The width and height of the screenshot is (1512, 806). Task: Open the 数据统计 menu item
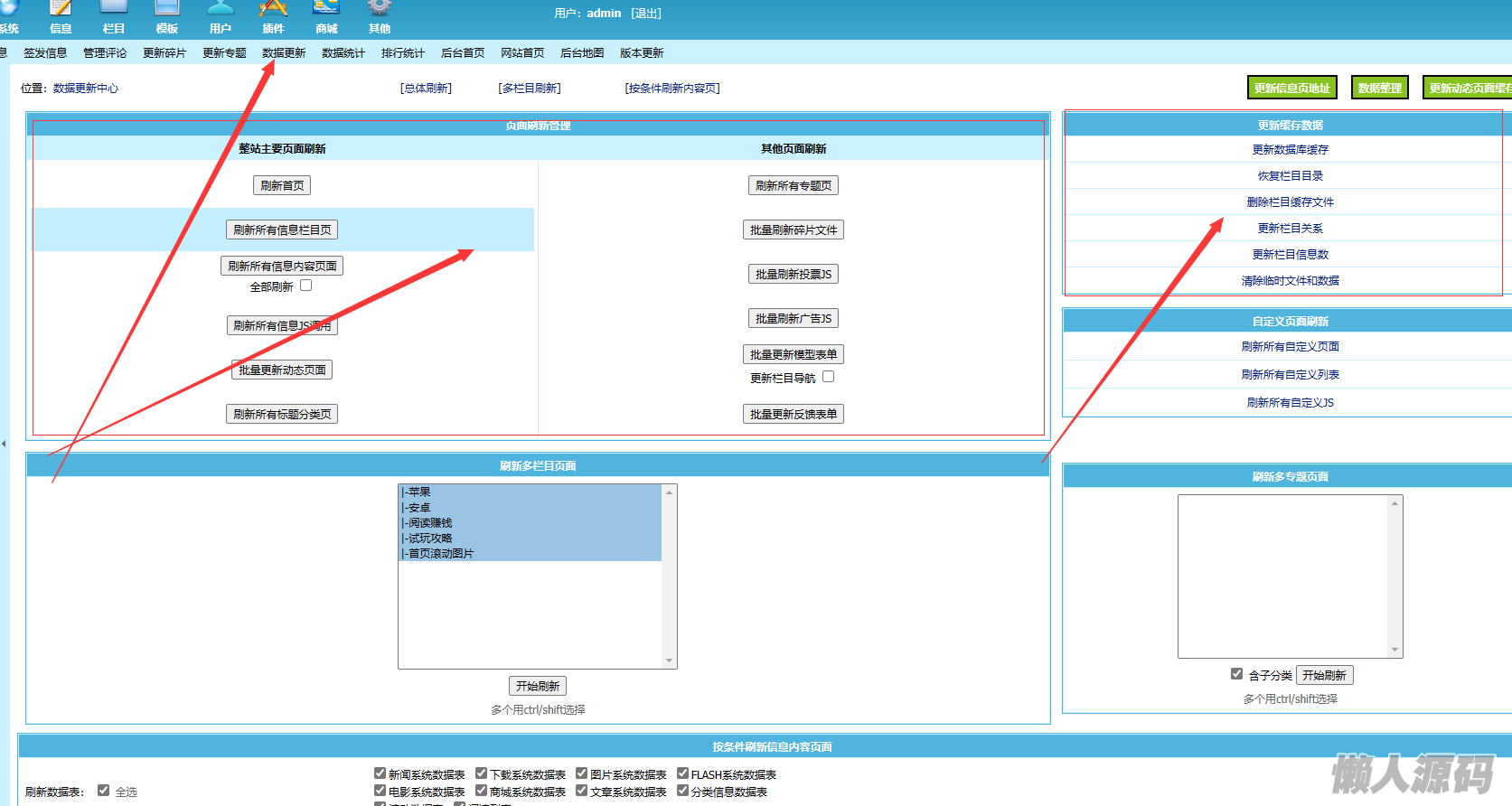(x=343, y=53)
